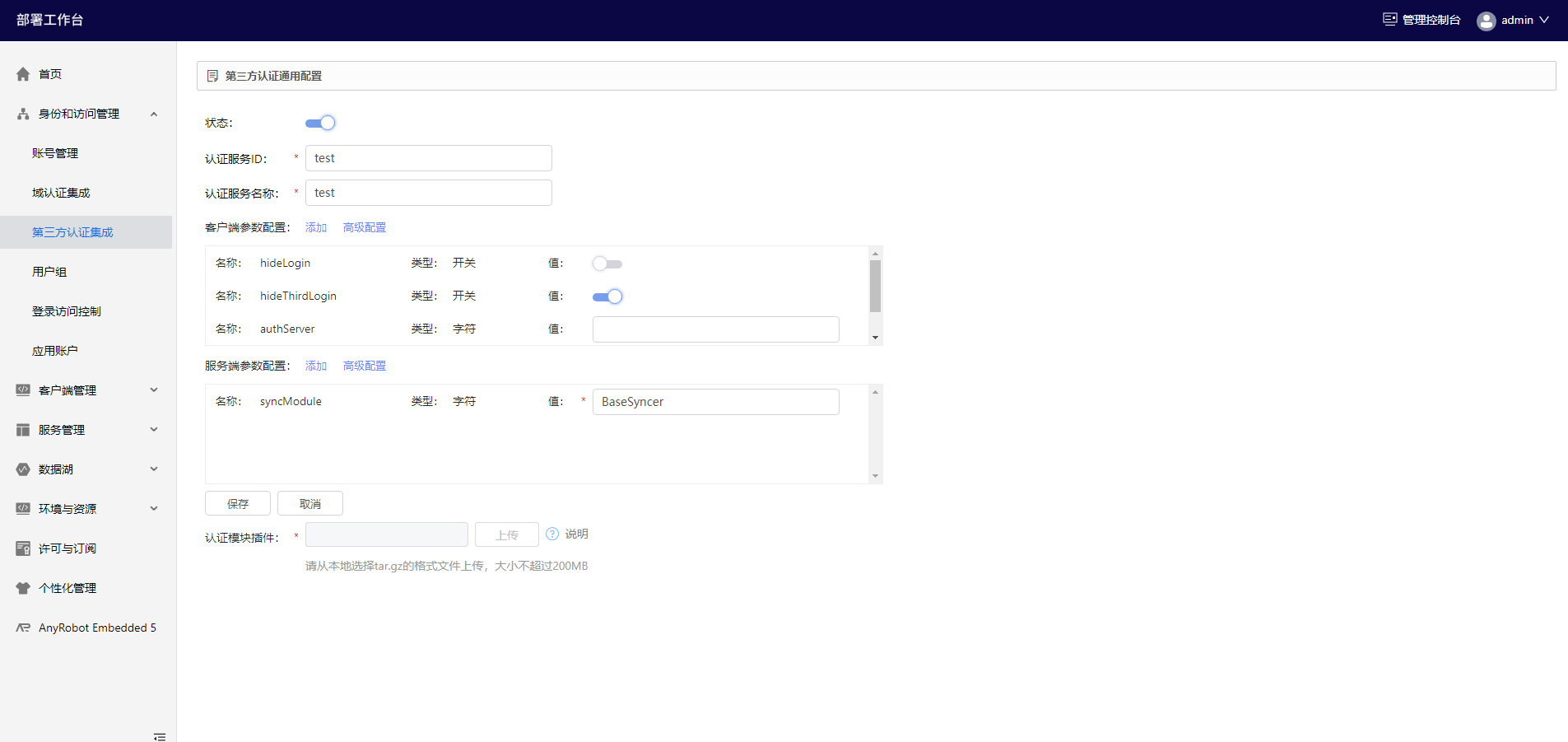Click the hideThirdLogin parameter name
Image resolution: width=1568 pixels, height=742 pixels.
(298, 296)
